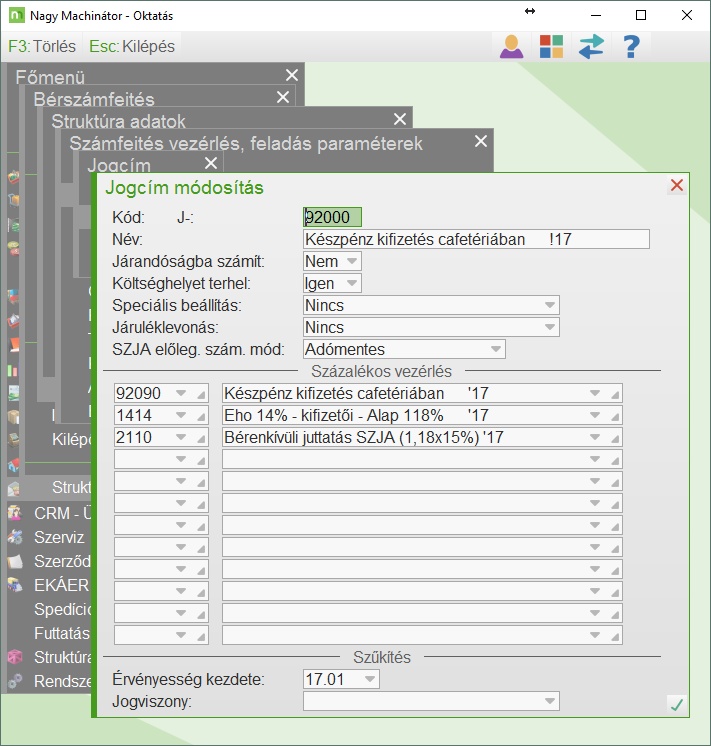Click the EKÁER truck icon in sidebar

click(x=14, y=585)
